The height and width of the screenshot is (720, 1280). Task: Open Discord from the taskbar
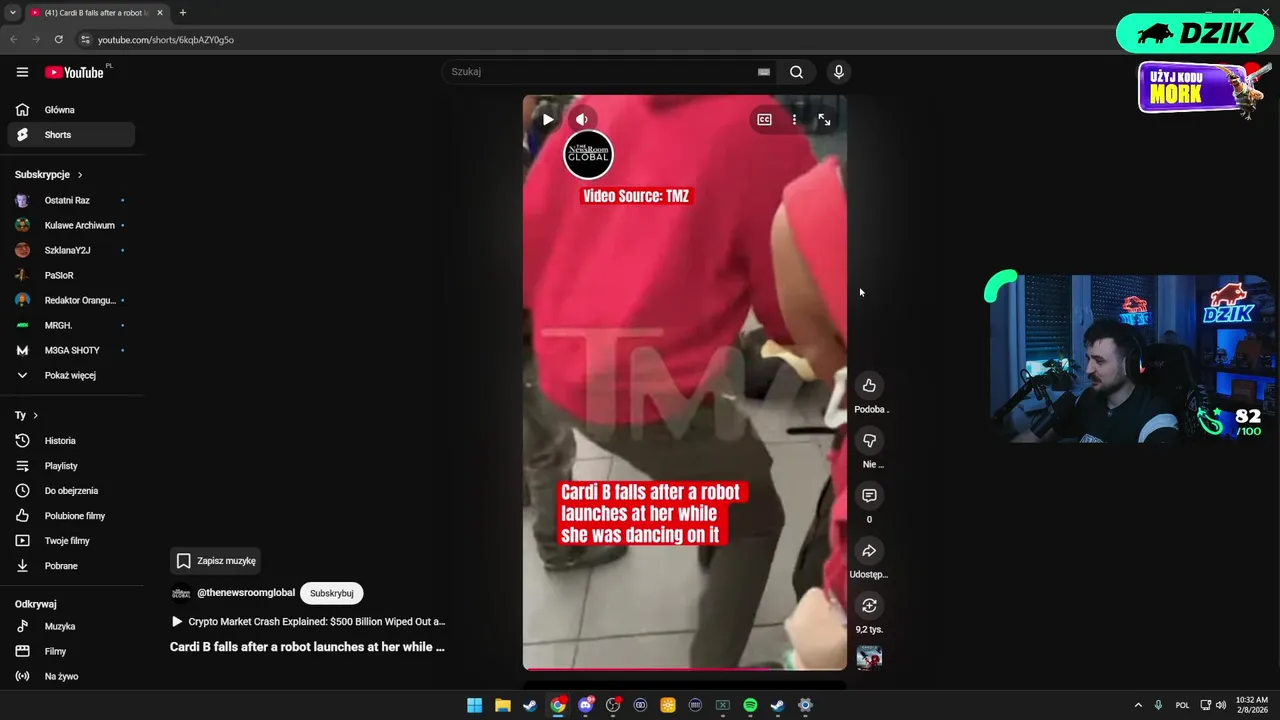click(x=585, y=705)
